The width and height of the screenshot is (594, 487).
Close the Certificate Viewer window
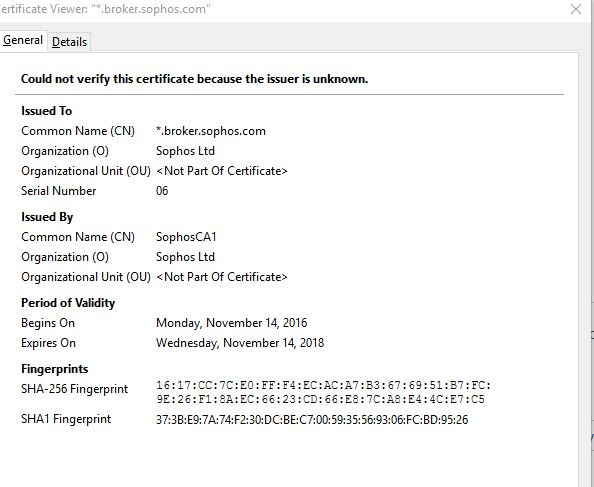pos(576,9)
